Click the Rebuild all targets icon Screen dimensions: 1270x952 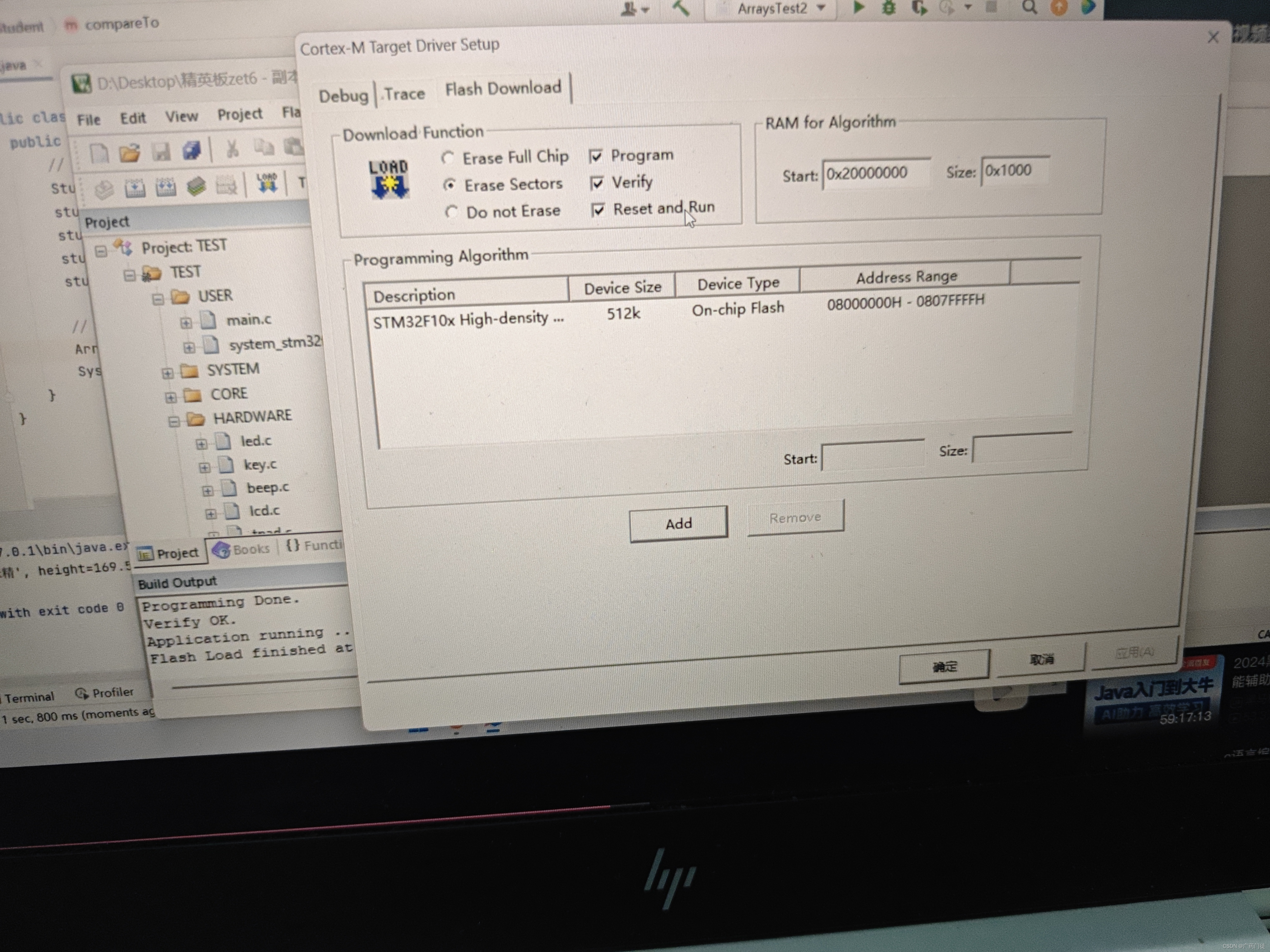tap(166, 188)
